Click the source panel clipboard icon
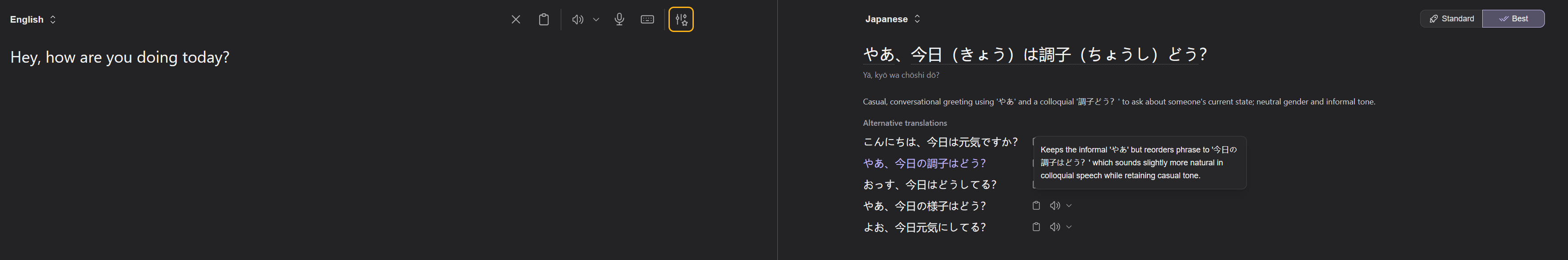This screenshot has width=1568, height=260. [x=544, y=20]
